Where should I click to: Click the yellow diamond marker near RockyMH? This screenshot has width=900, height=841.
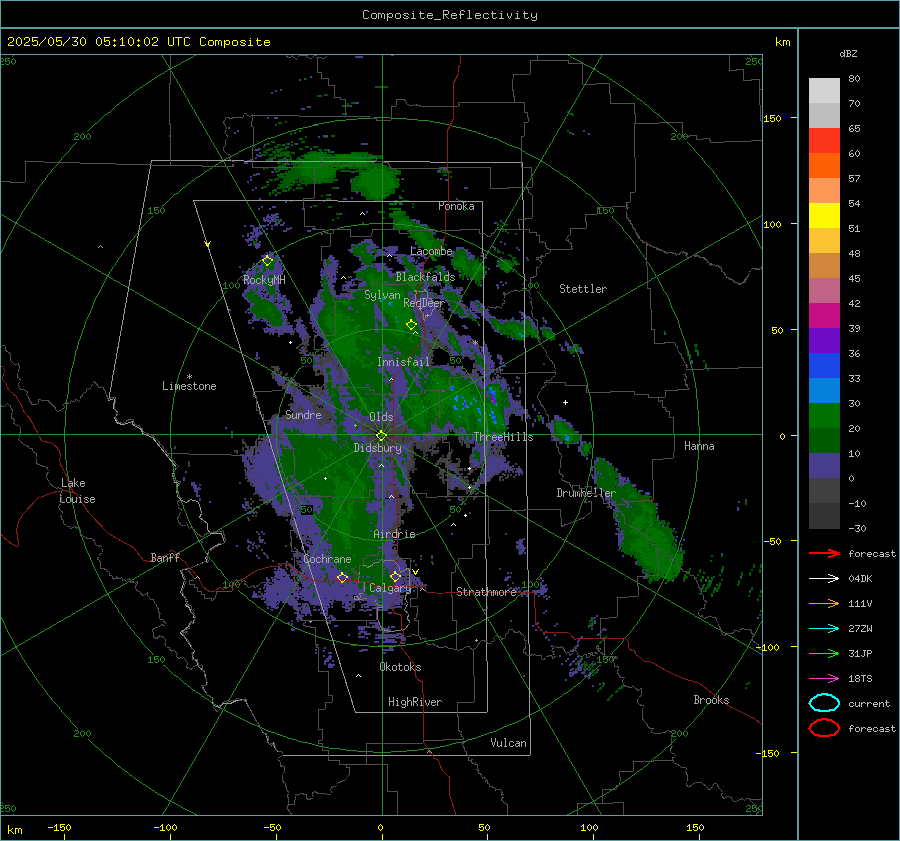(267, 261)
